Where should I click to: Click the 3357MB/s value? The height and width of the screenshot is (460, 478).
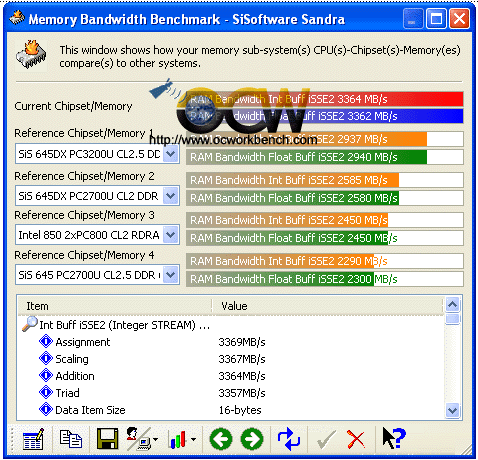point(242,393)
